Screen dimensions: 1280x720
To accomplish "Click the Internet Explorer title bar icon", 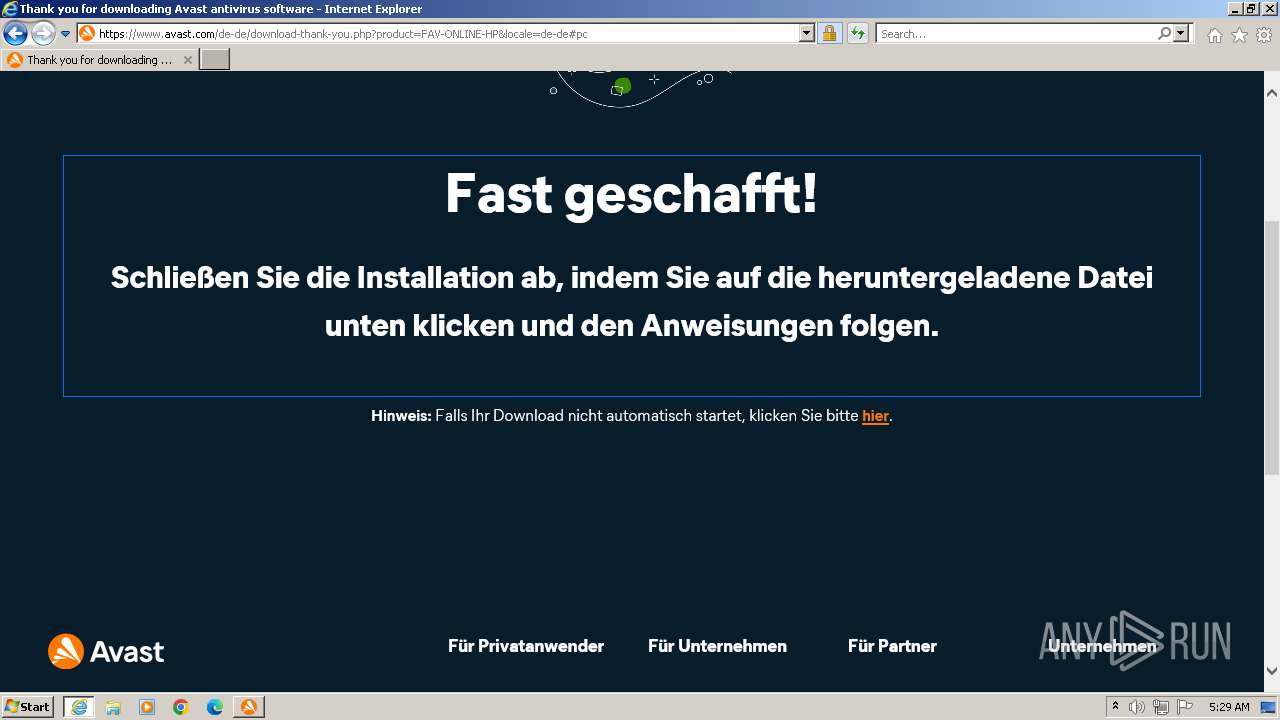I will click(x=10, y=9).
